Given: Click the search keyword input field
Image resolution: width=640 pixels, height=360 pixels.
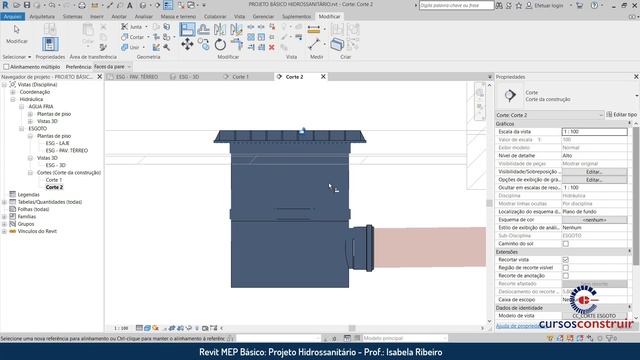Looking at the screenshot, I should point(456,5).
